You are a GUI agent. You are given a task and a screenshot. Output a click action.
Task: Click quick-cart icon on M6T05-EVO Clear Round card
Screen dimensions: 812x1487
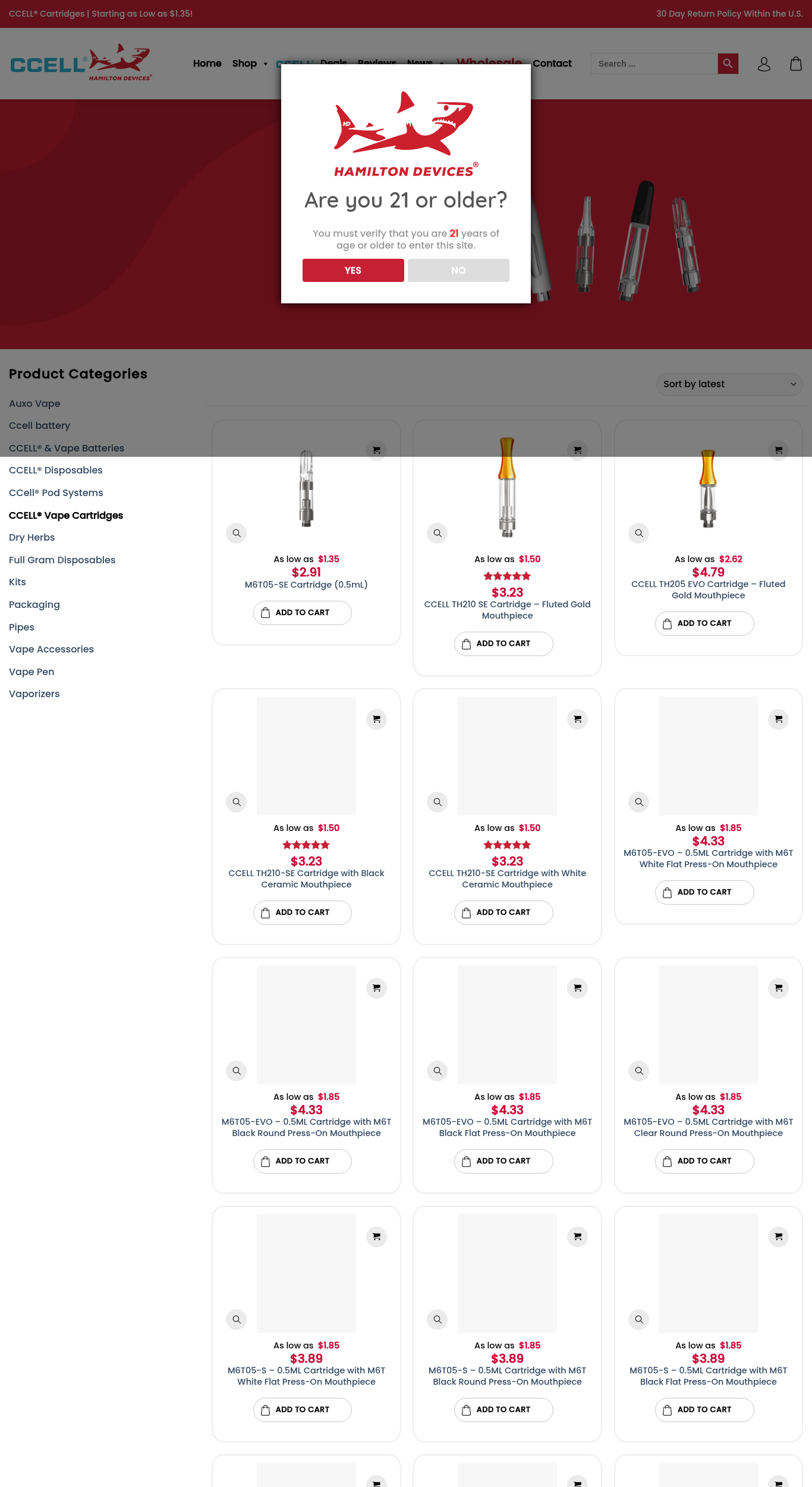pyautogui.click(x=778, y=988)
